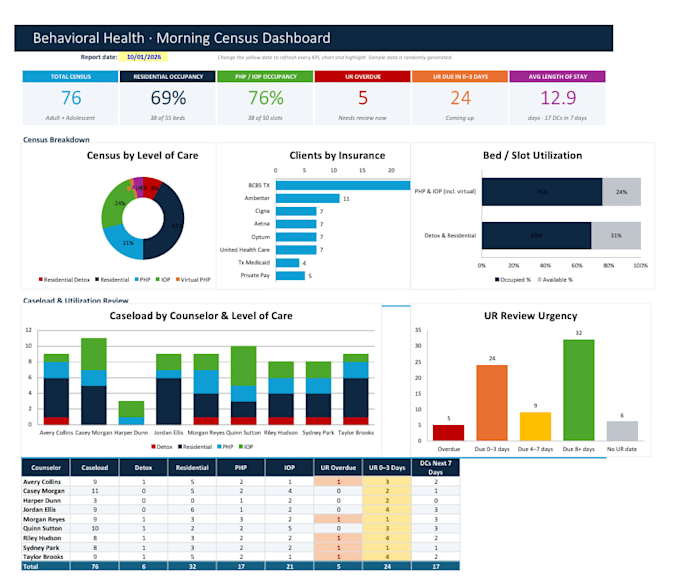The height and width of the screenshot is (583, 680).
Task: Click Jordan Ellis's stacked caseload bar
Action: click(x=168, y=389)
